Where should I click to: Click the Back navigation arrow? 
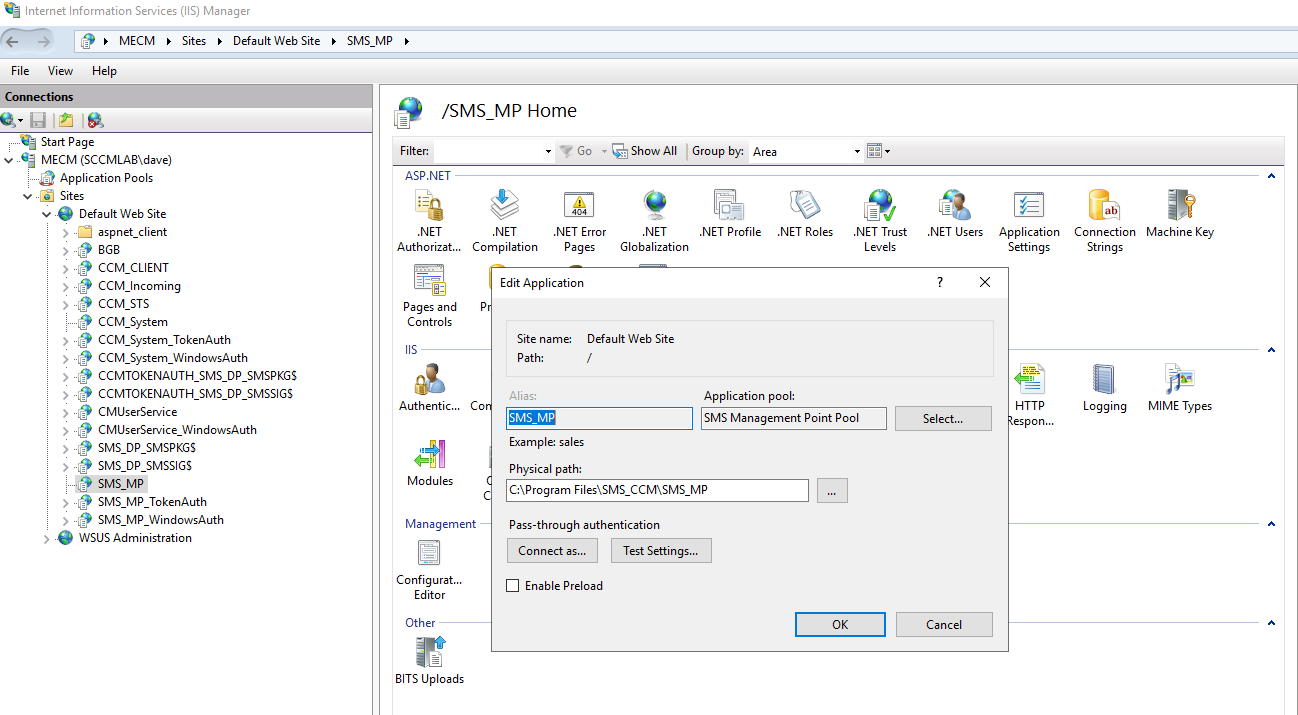(x=13, y=41)
